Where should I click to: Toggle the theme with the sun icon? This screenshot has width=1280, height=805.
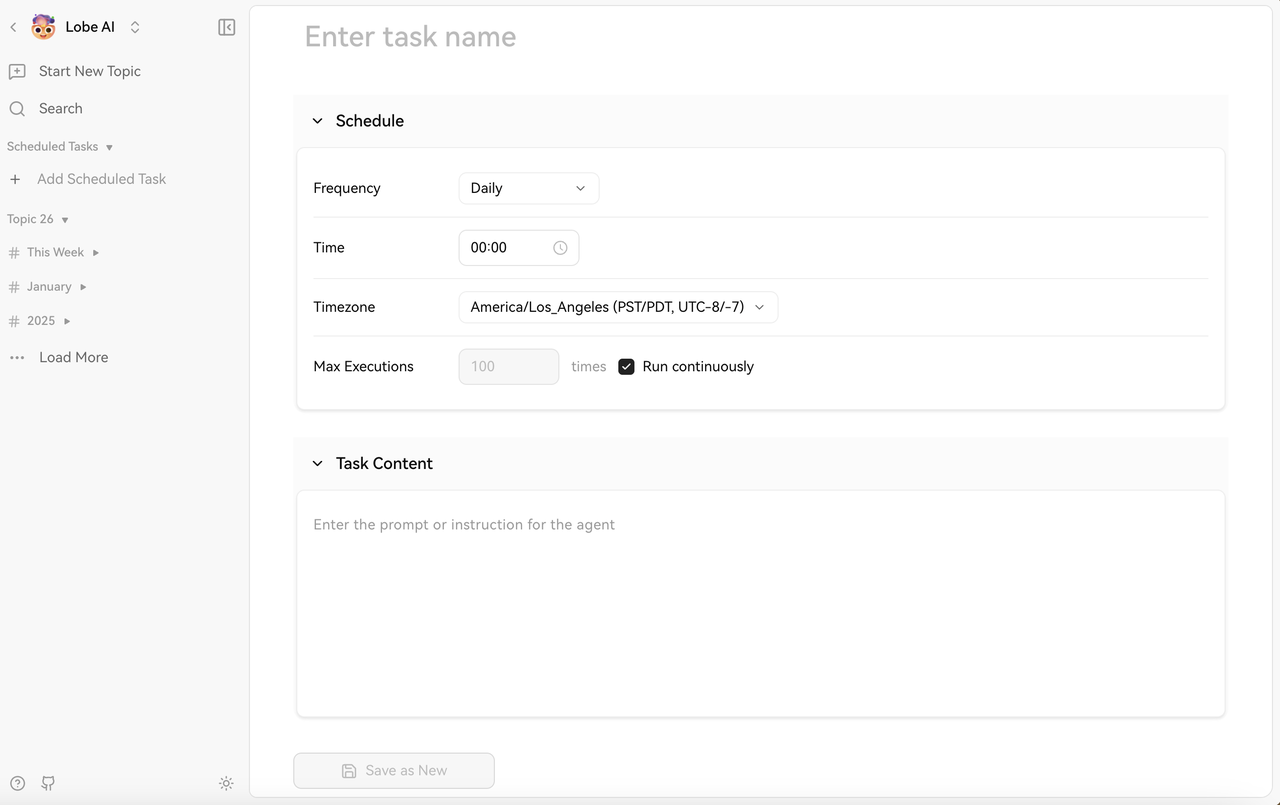tap(226, 783)
